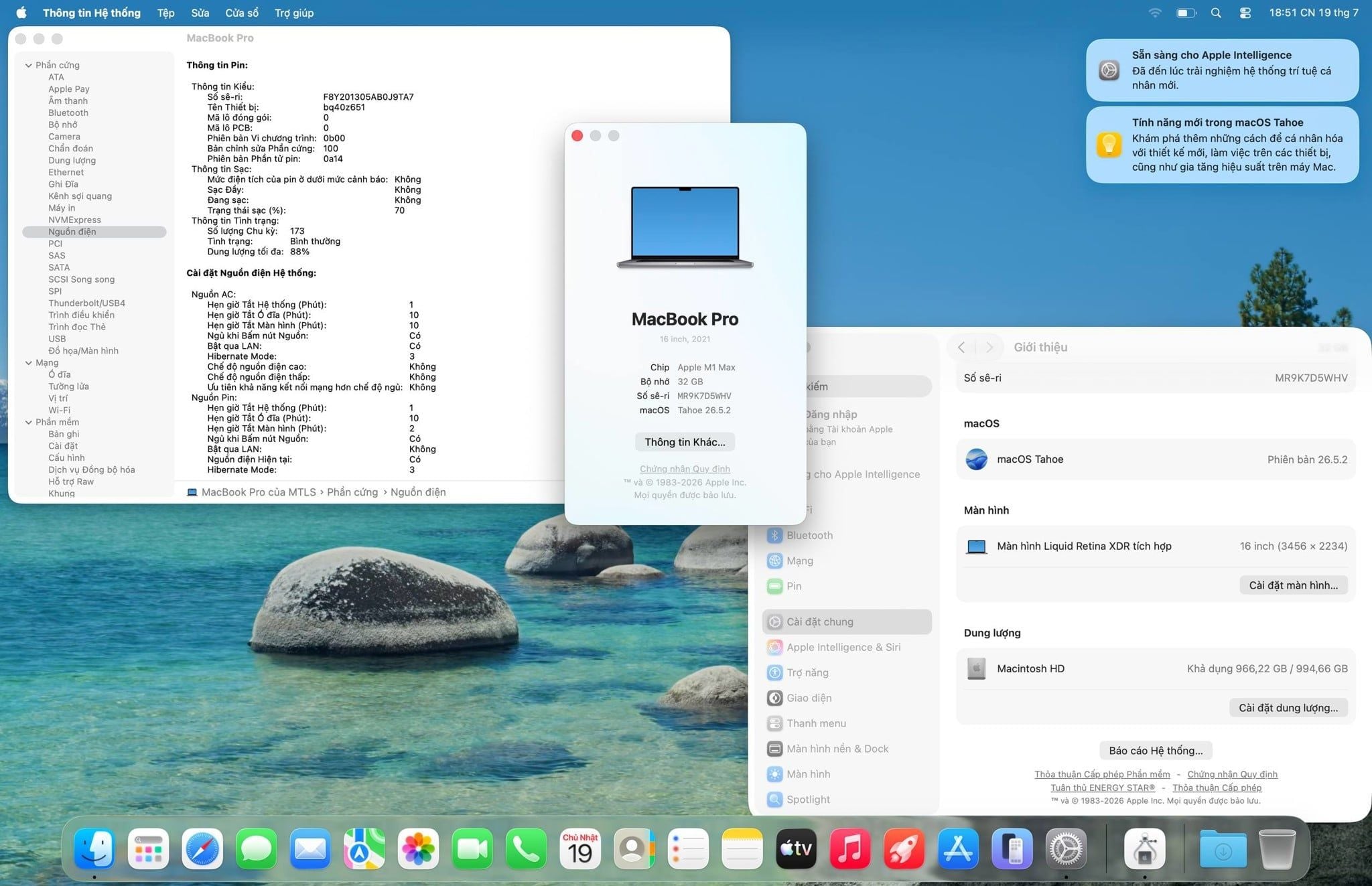
Task: Open FaceTime app in Dock
Action: (x=472, y=849)
